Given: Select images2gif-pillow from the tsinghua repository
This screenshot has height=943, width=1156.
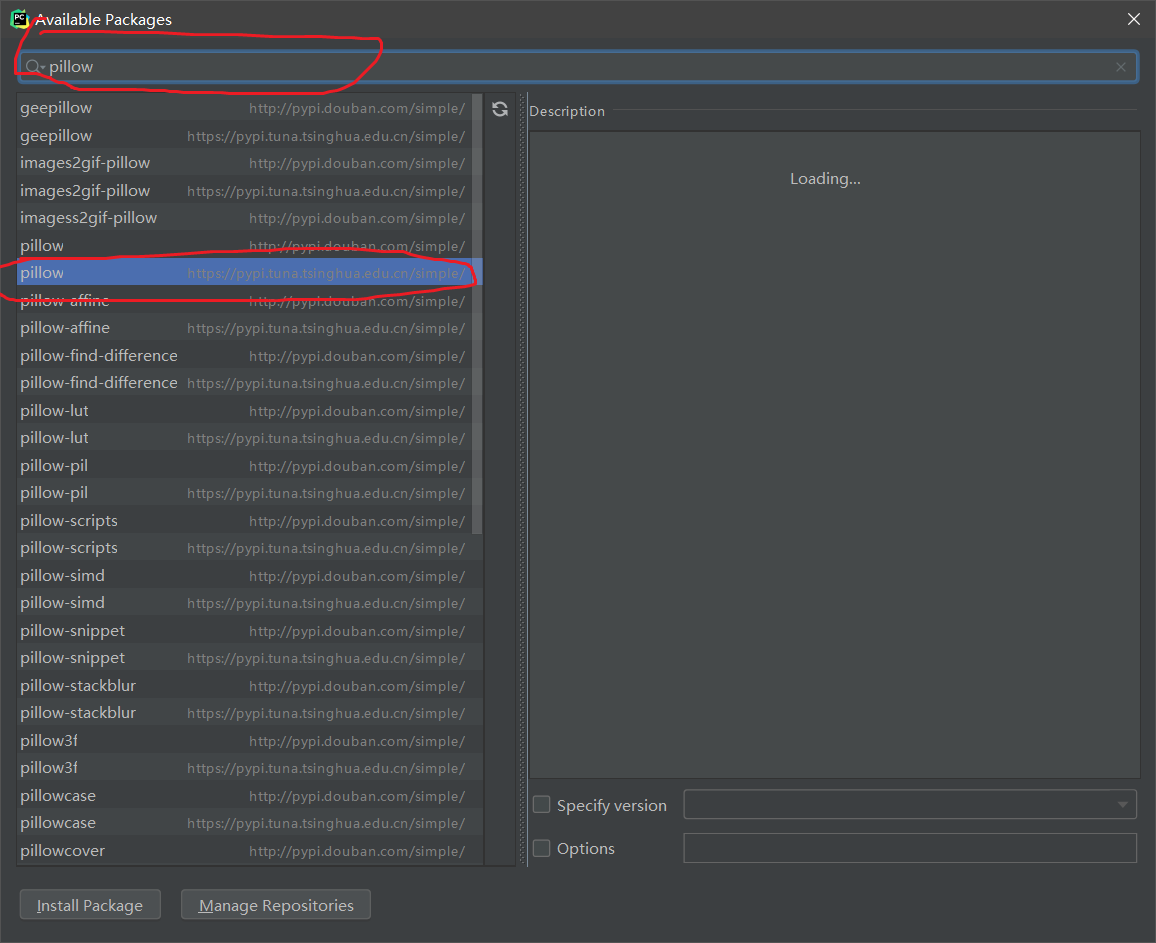Looking at the screenshot, I should tap(244, 191).
